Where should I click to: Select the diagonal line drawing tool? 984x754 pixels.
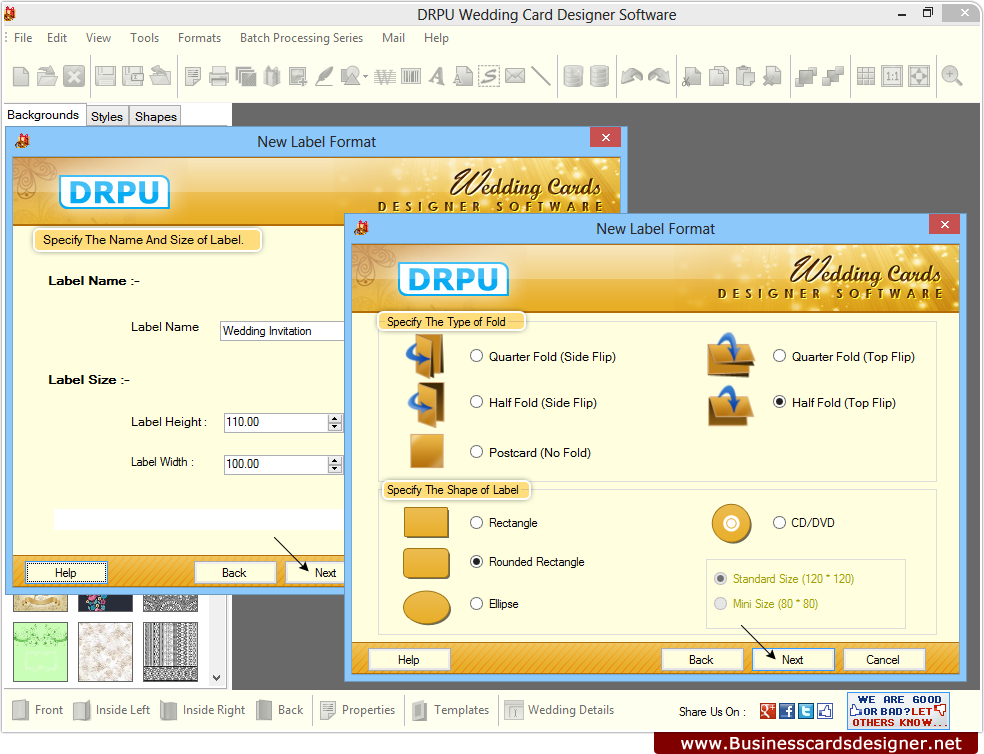point(540,77)
